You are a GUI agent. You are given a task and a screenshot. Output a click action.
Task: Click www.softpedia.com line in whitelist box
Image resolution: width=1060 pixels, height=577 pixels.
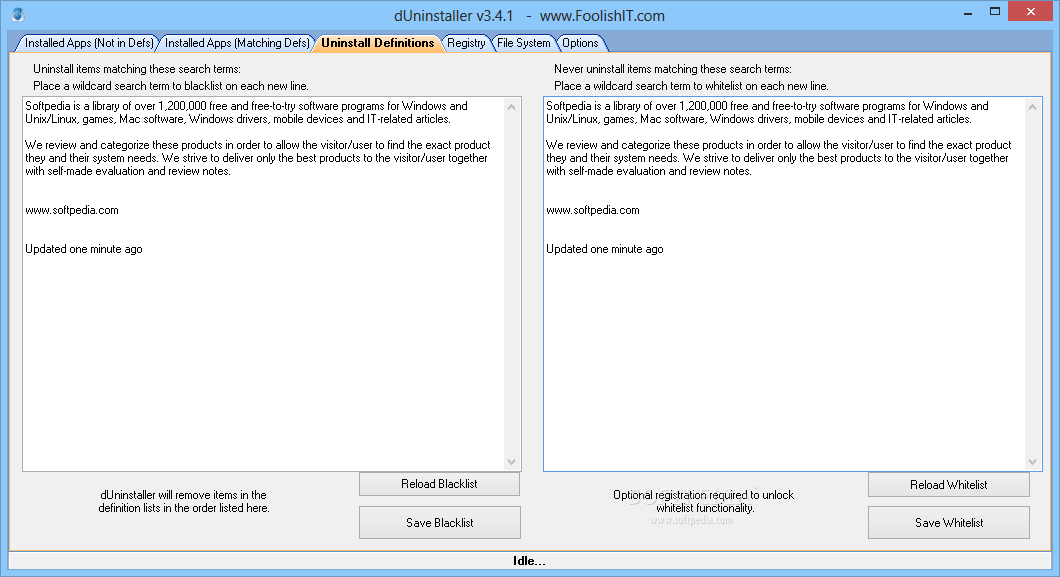tap(593, 210)
